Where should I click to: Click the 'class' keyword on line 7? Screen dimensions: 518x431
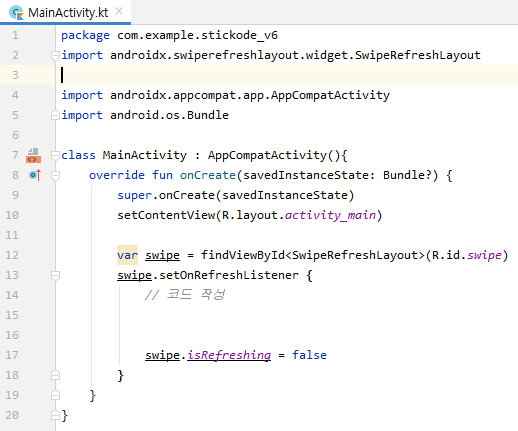click(x=78, y=155)
